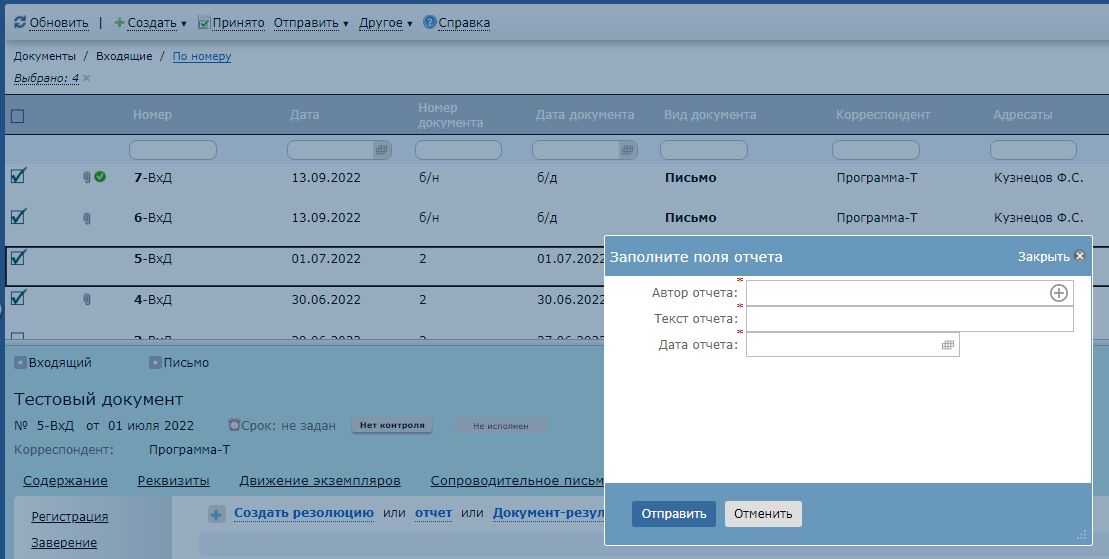Click the Номер column filter field
Screen dimensions: 1109x559
click(x=173, y=150)
